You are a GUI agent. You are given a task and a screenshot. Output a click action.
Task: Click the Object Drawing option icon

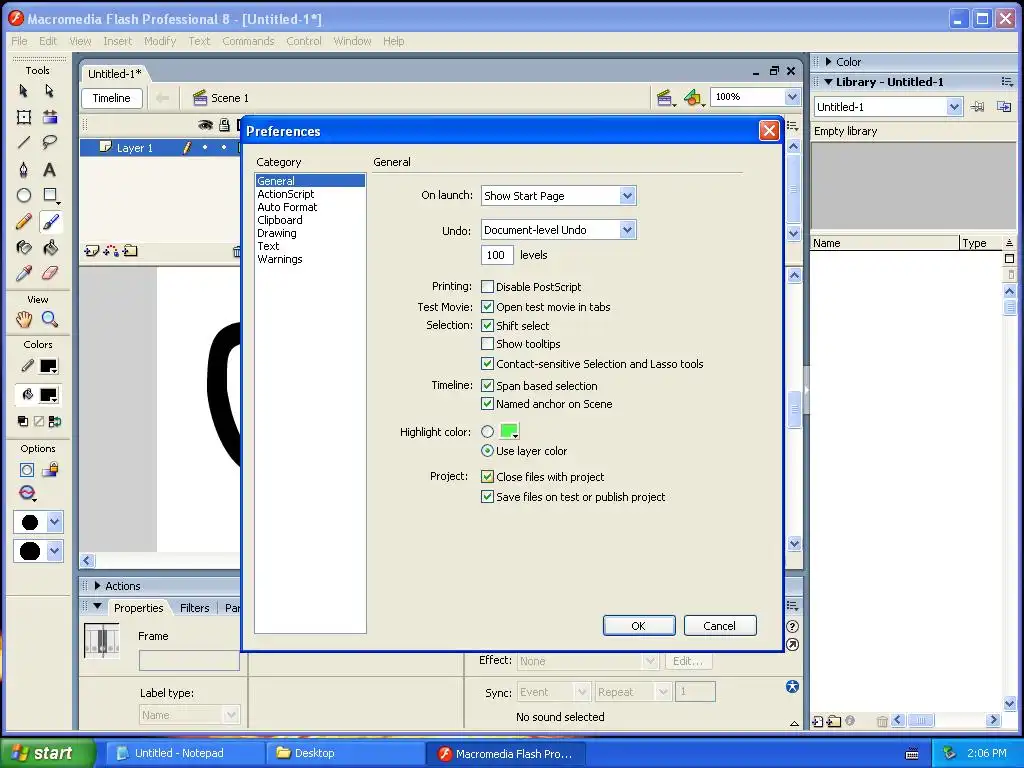point(26,470)
